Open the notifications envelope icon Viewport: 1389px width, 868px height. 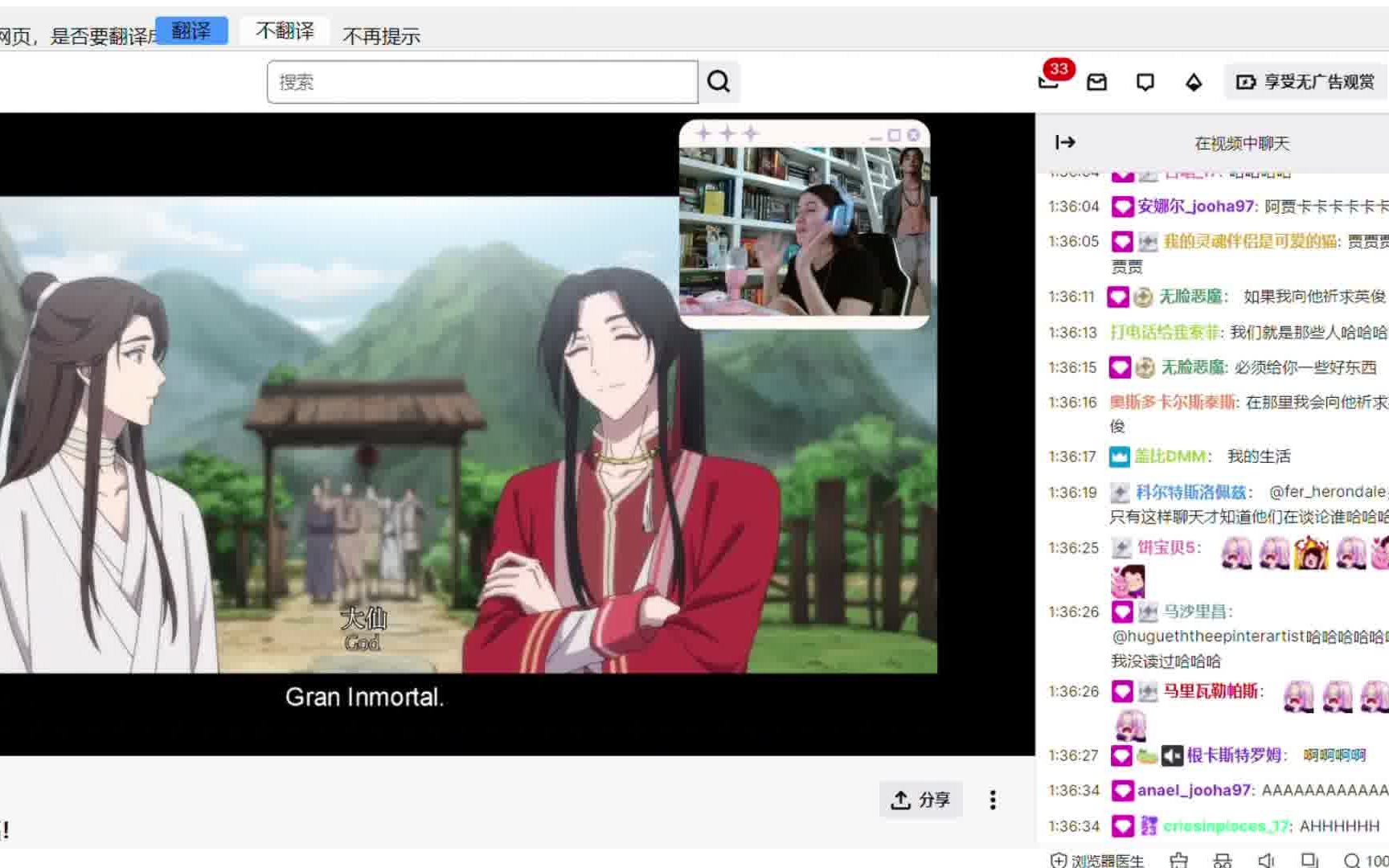[1096, 82]
